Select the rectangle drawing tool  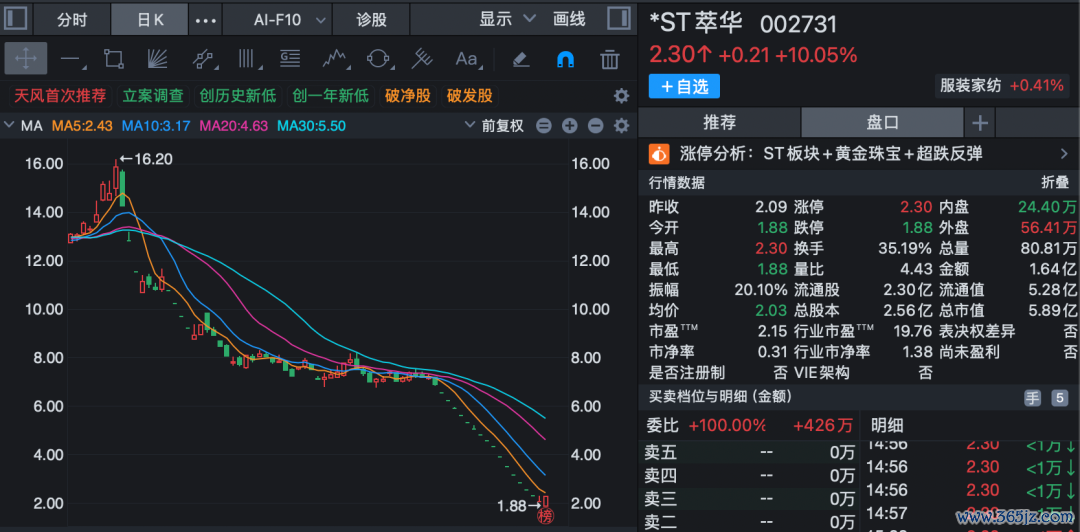point(114,59)
